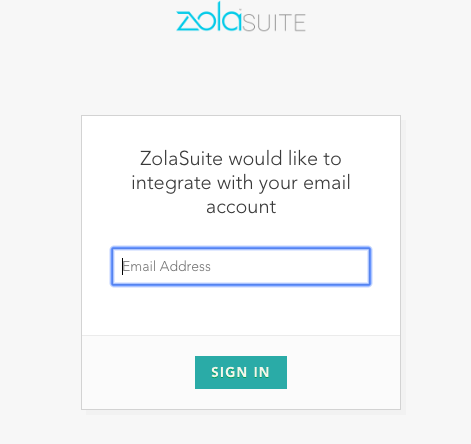Click the letter "z" in the logo
The image size is (471, 444).
pyautogui.click(x=185, y=22)
